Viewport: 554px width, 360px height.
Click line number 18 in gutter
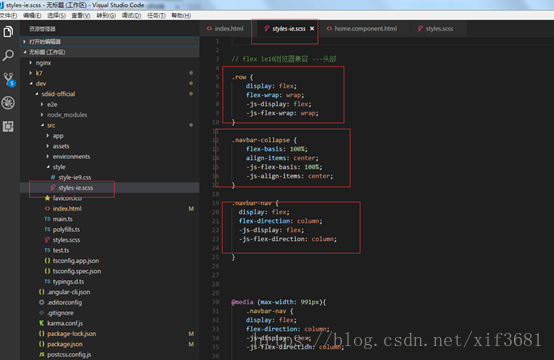[x=216, y=194]
